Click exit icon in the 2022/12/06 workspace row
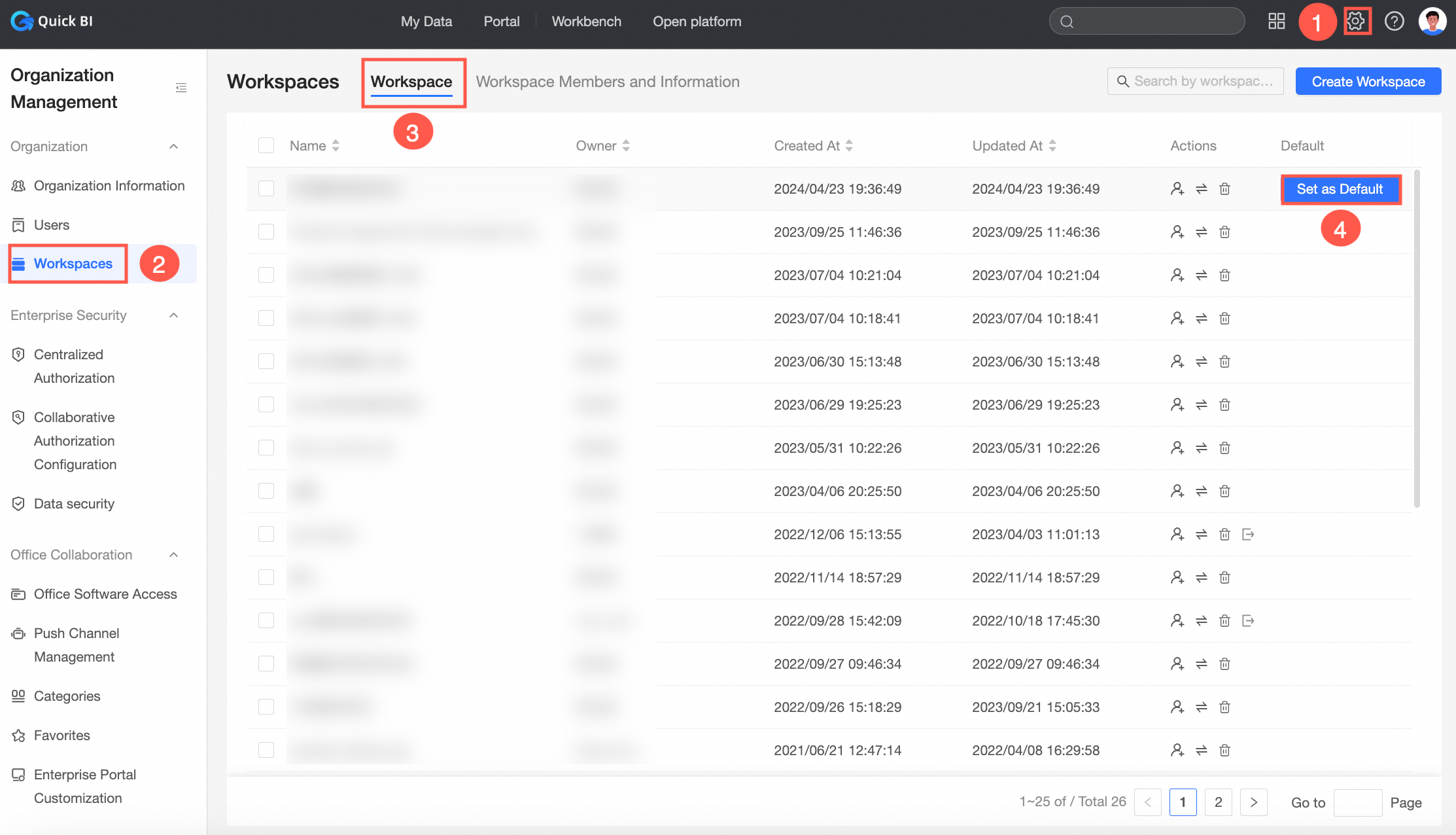This screenshot has width=1456, height=835. (1247, 535)
